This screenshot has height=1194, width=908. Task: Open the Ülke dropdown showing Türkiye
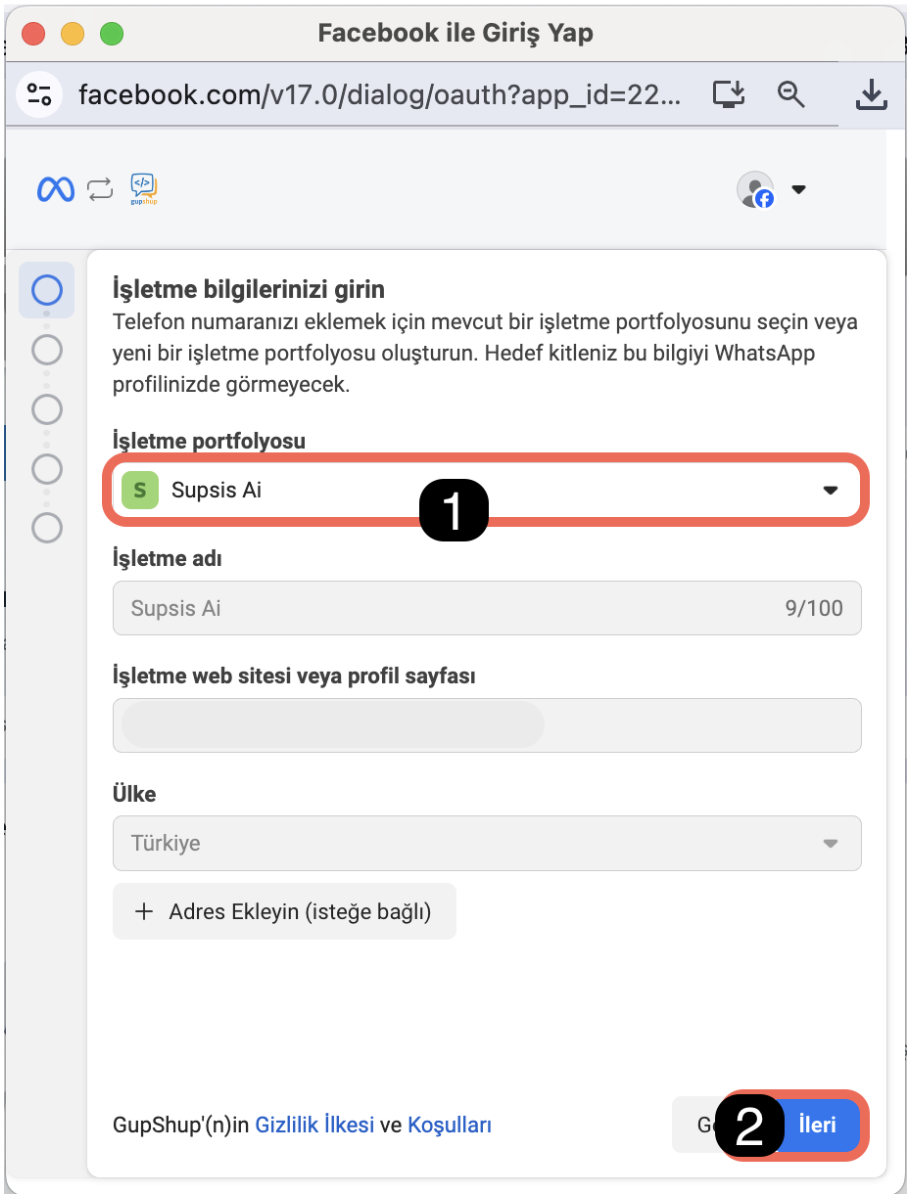(487, 843)
